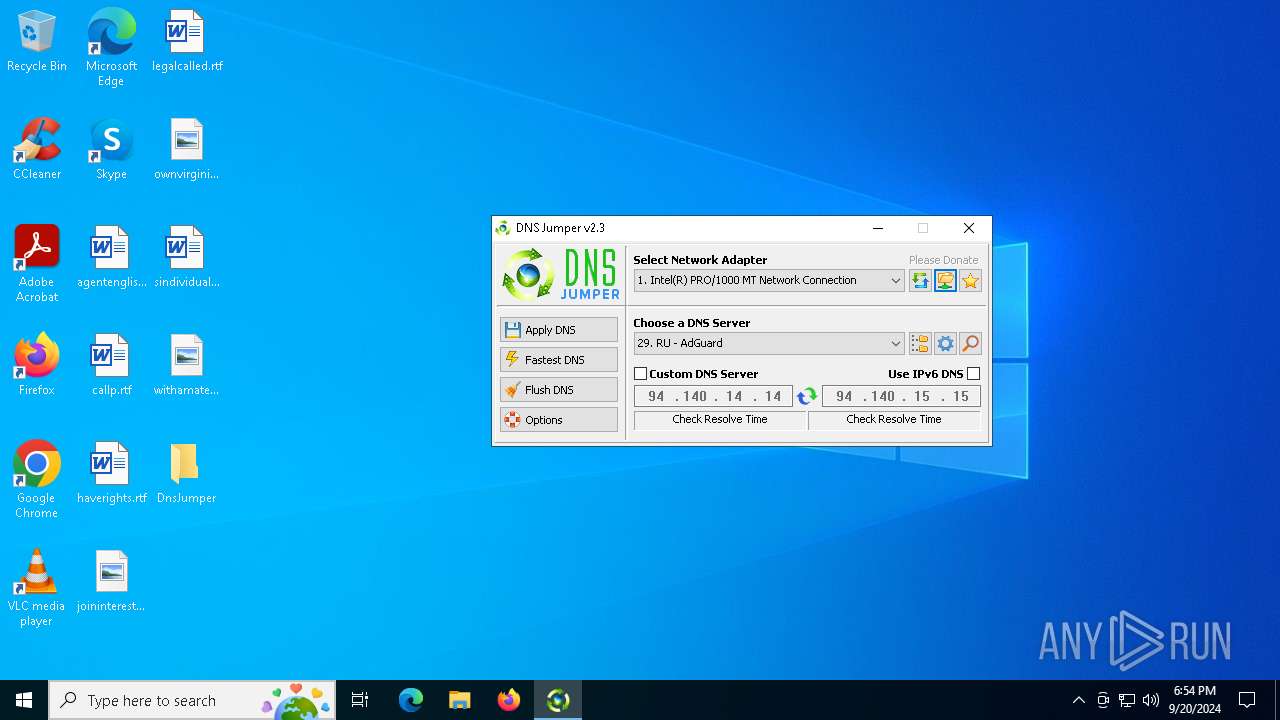Enable the Use IPv6 DNS checkbox
Image resolution: width=1280 pixels, height=720 pixels.
point(974,374)
